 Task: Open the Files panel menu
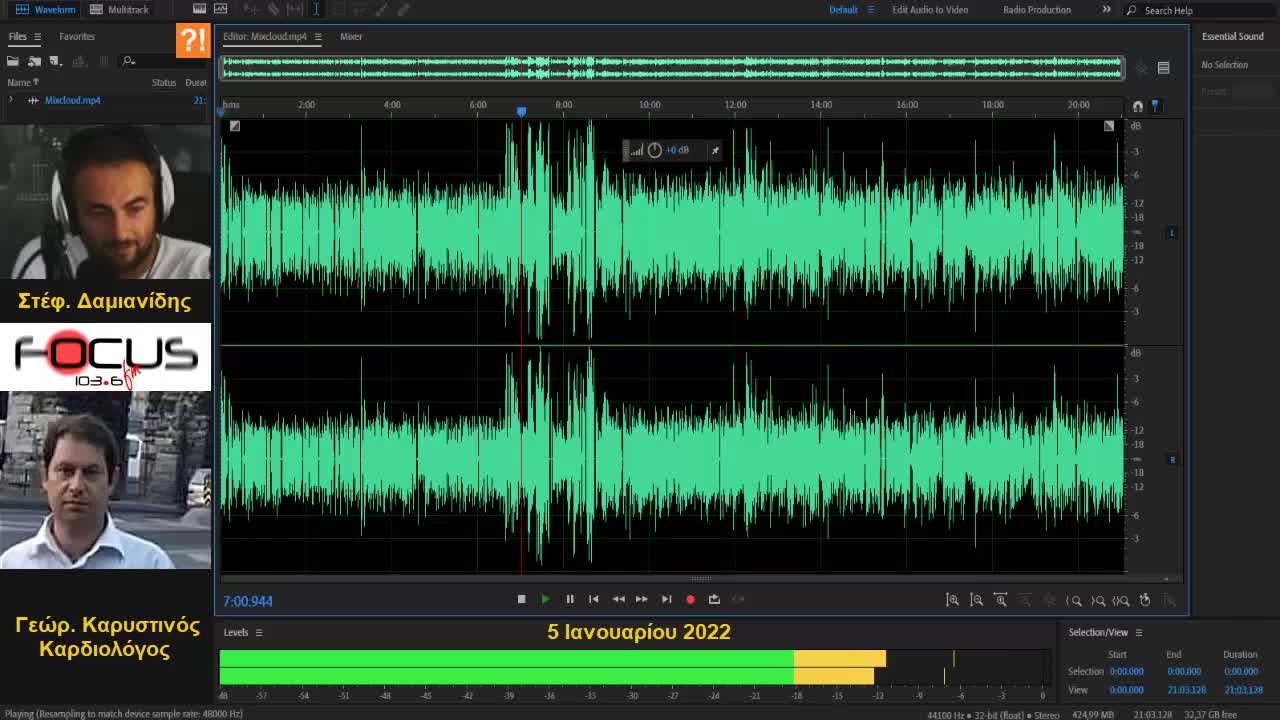pyautogui.click(x=37, y=37)
